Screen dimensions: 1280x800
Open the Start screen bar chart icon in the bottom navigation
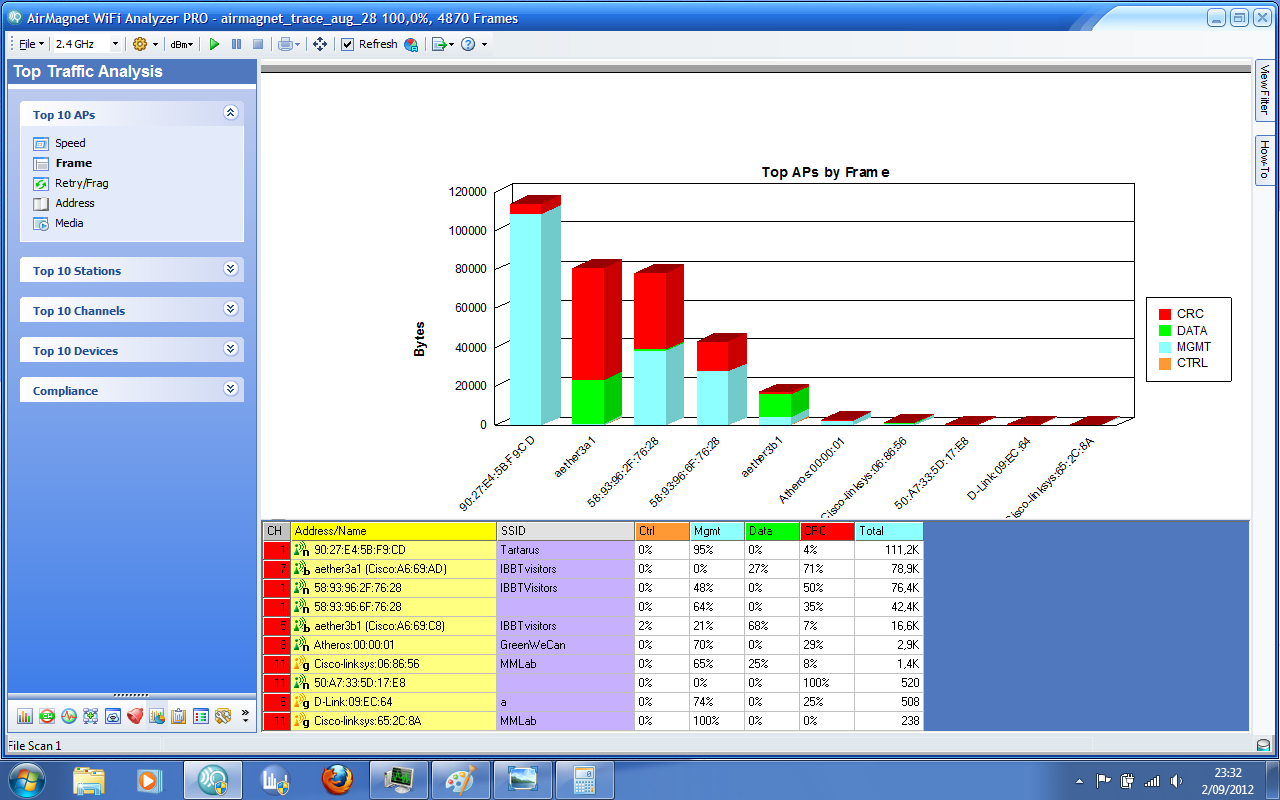pyautogui.click(x=24, y=716)
